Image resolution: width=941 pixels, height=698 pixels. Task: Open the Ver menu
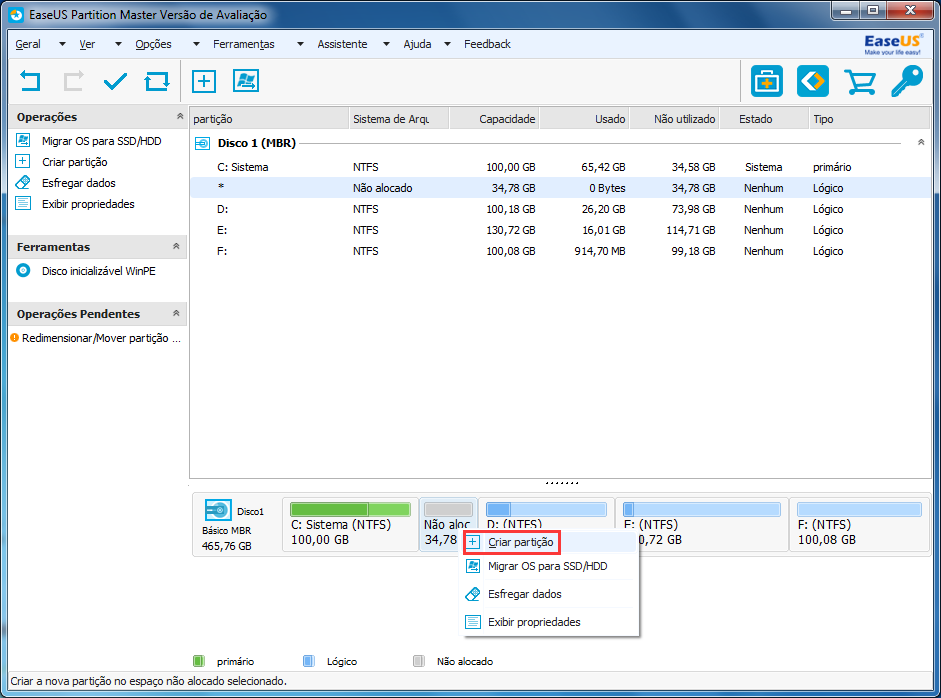coord(87,44)
